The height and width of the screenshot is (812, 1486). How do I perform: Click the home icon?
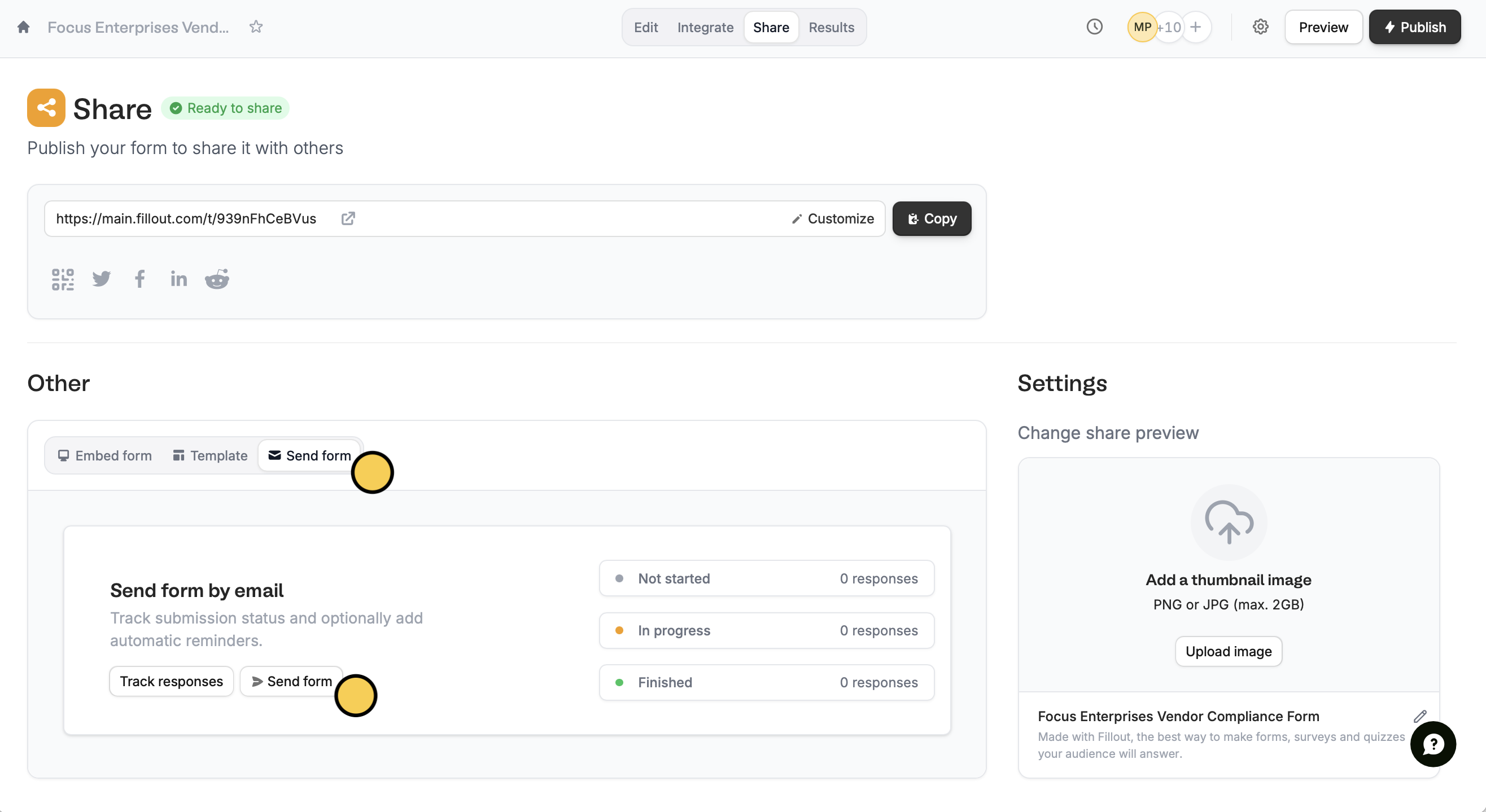(x=24, y=27)
